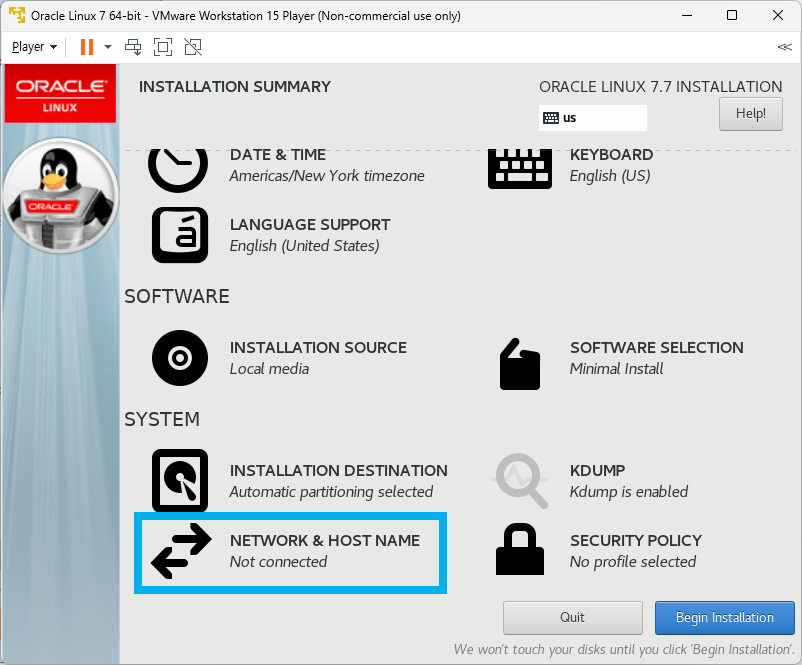The image size is (802, 665).
Task: Pause the virtual machine
Action: [x=87, y=47]
